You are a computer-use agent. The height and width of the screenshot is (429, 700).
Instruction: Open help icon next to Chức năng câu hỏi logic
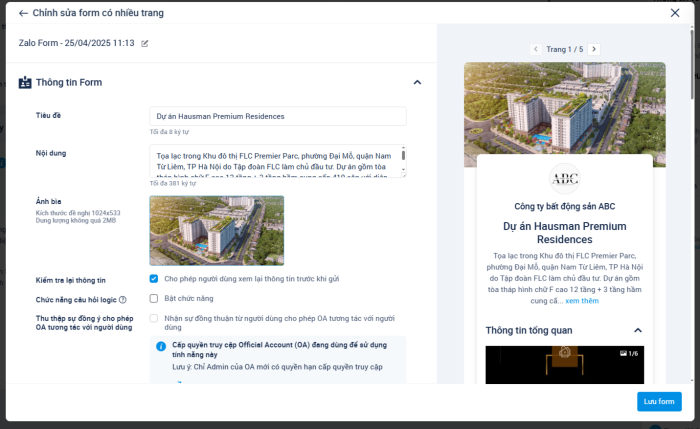pos(123,300)
